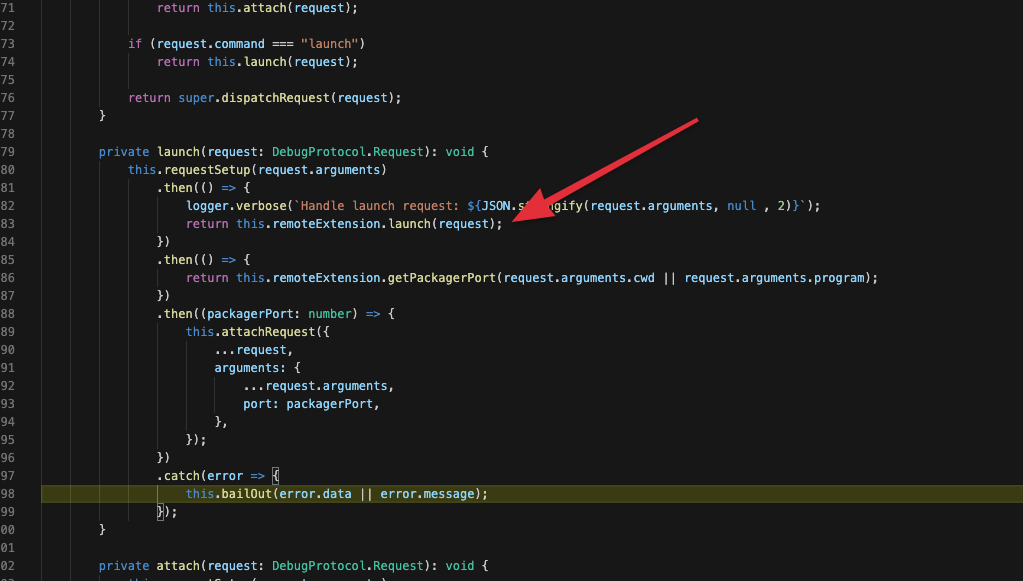Image resolution: width=1023 pixels, height=581 pixels.
Task: Click 'launch' method call on line 74
Action: tap(265, 62)
